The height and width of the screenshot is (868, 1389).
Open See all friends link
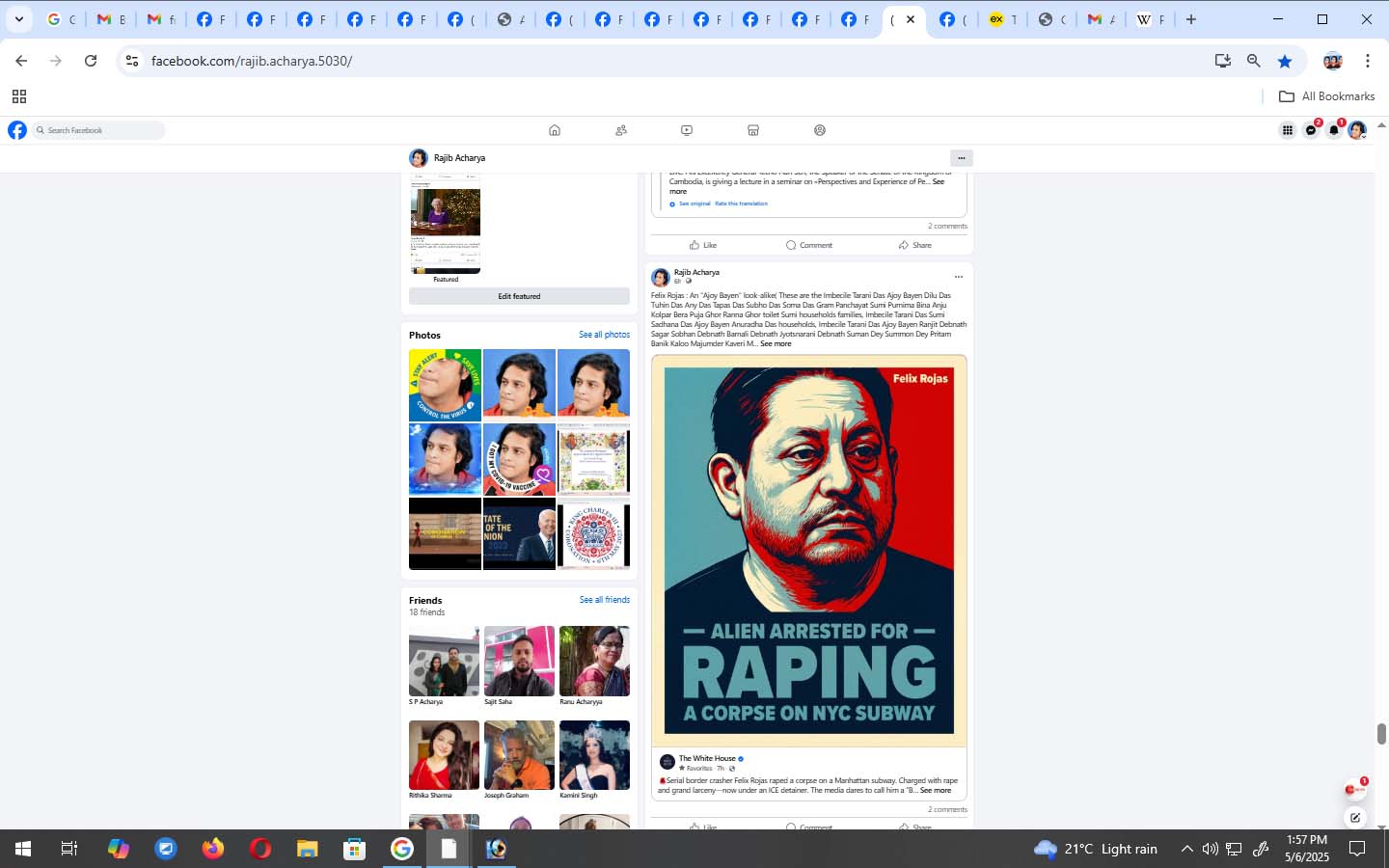(x=604, y=600)
